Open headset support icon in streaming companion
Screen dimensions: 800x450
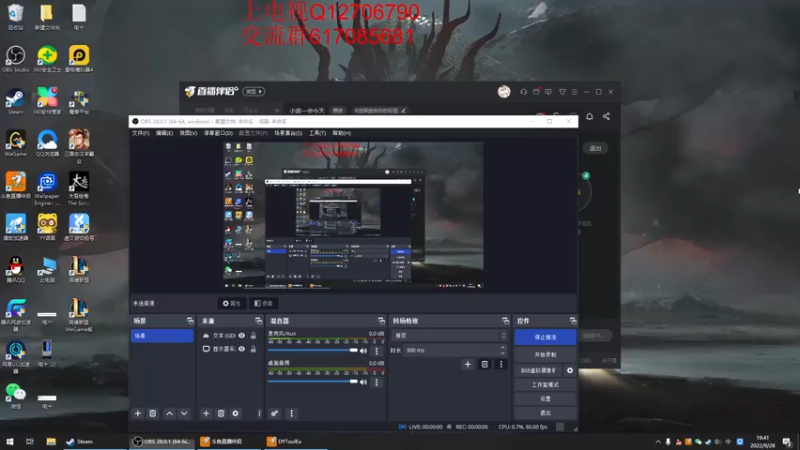pyautogui.click(x=523, y=92)
